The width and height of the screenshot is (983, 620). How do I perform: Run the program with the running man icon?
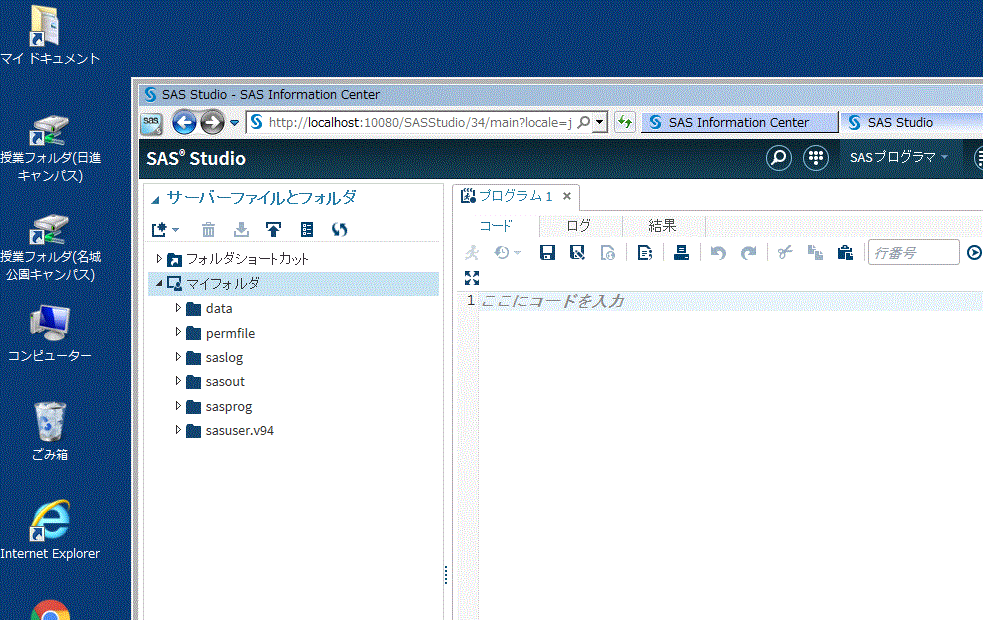tap(472, 253)
